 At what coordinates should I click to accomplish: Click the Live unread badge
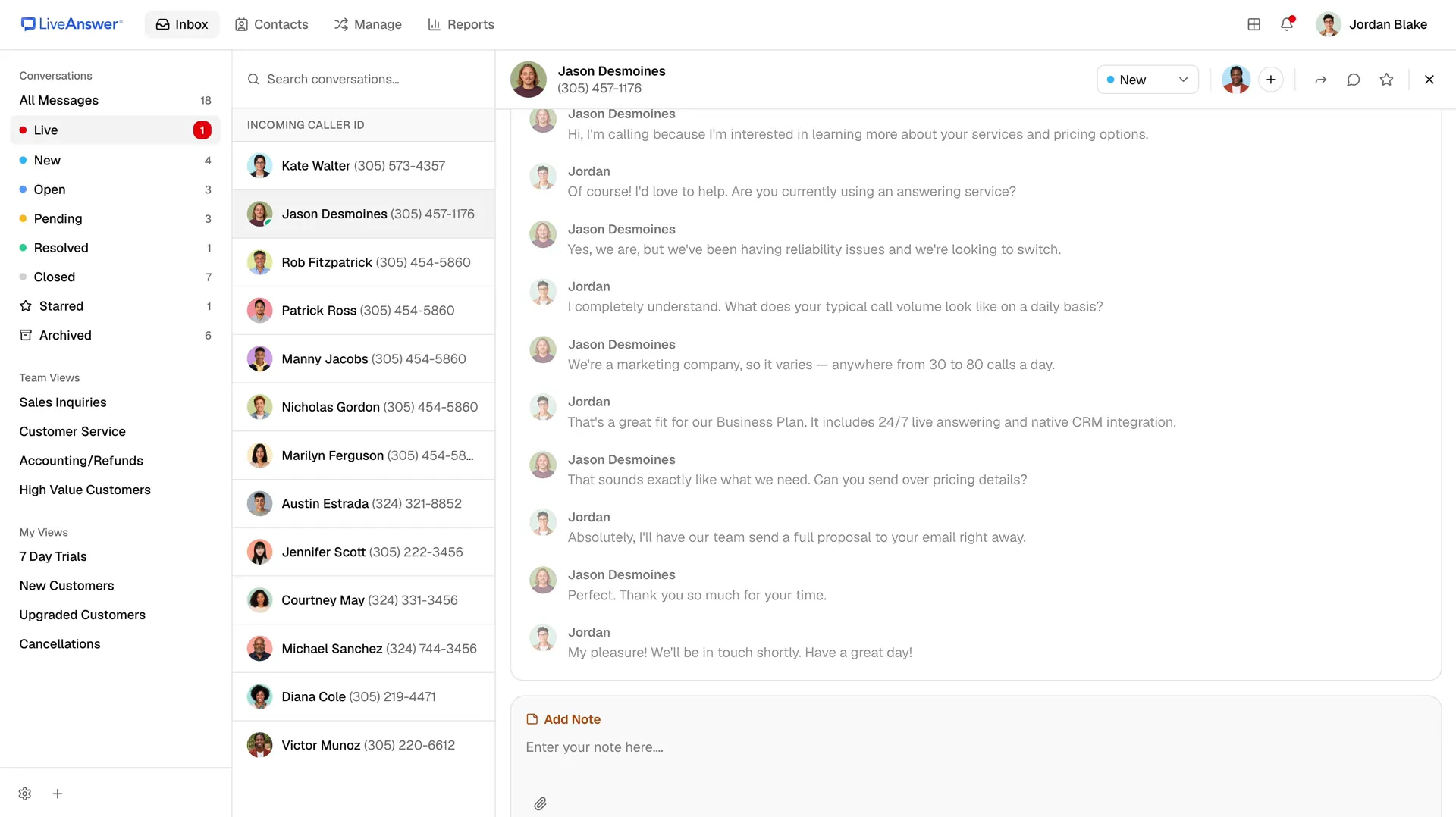pyautogui.click(x=202, y=130)
